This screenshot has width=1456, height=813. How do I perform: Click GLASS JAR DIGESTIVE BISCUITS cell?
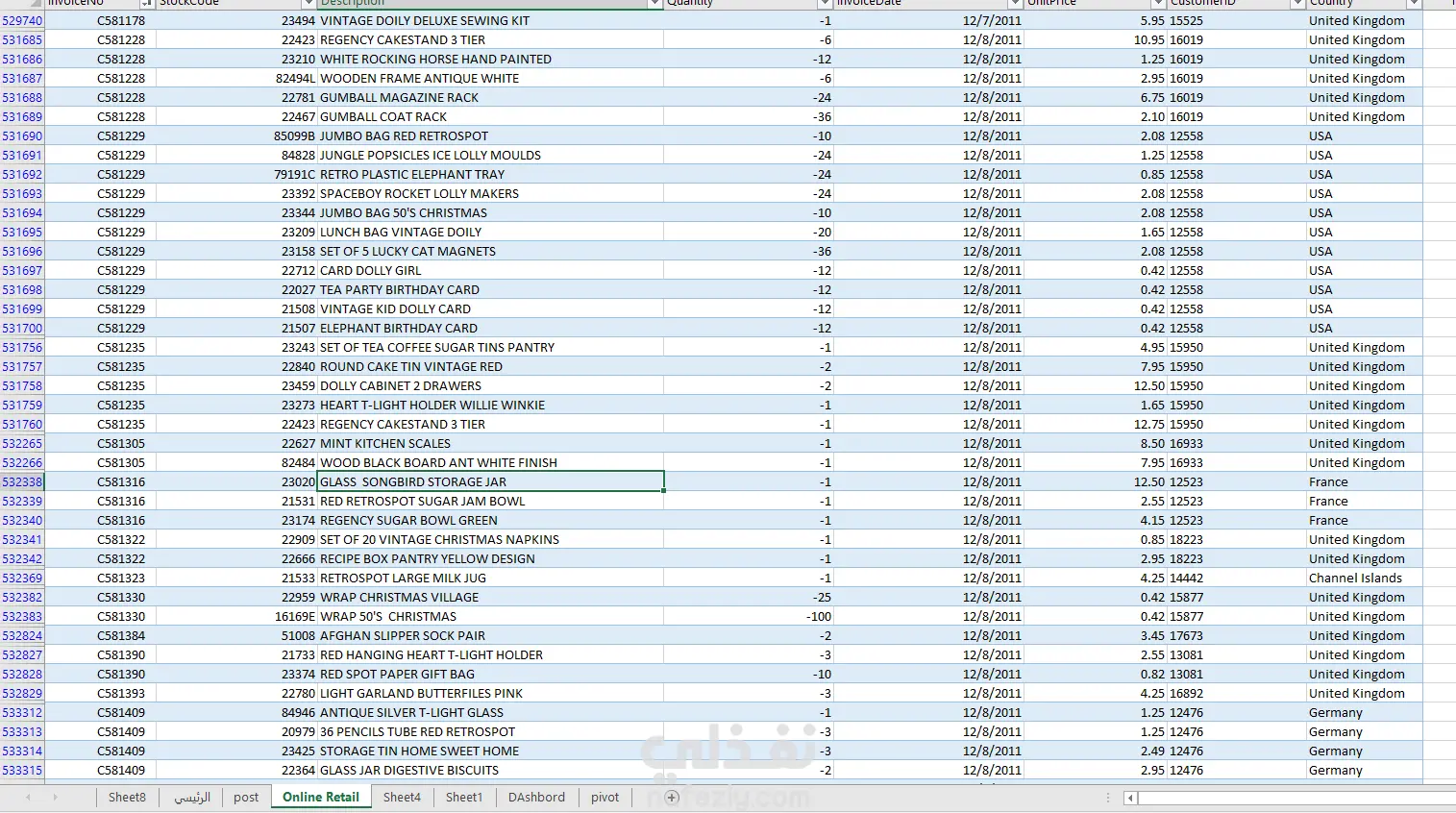[490, 770]
